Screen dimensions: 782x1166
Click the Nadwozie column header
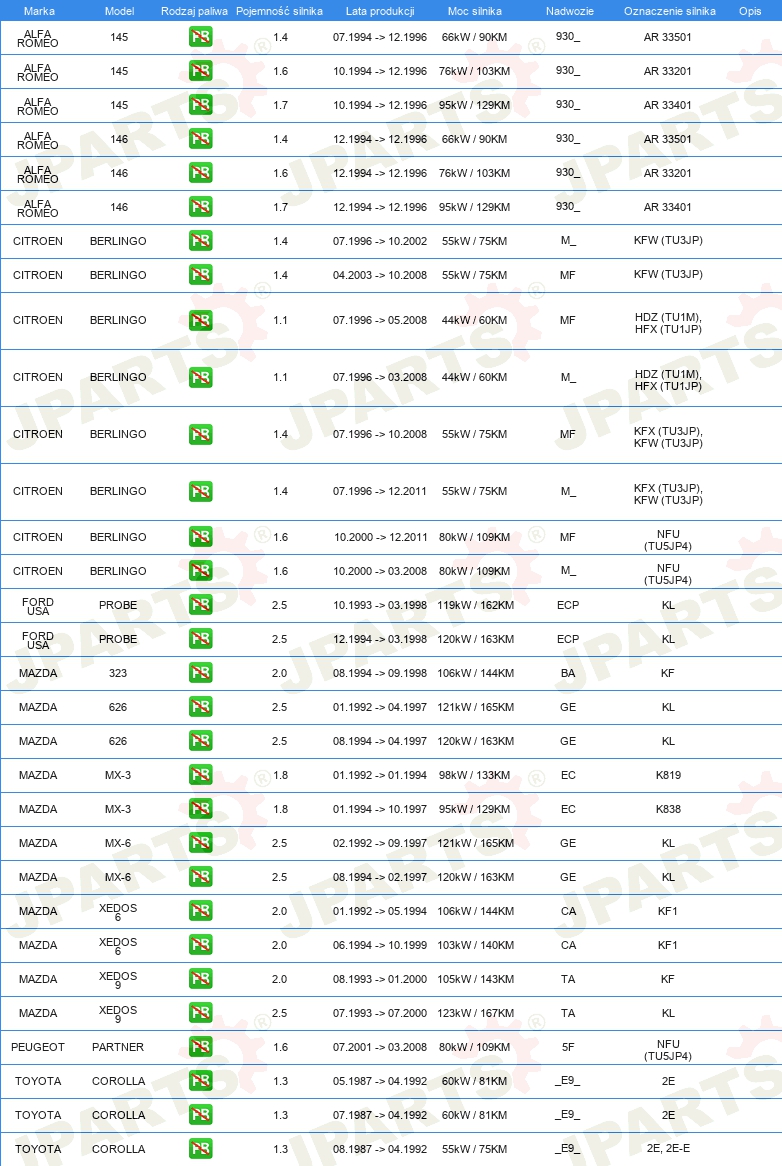coord(569,11)
